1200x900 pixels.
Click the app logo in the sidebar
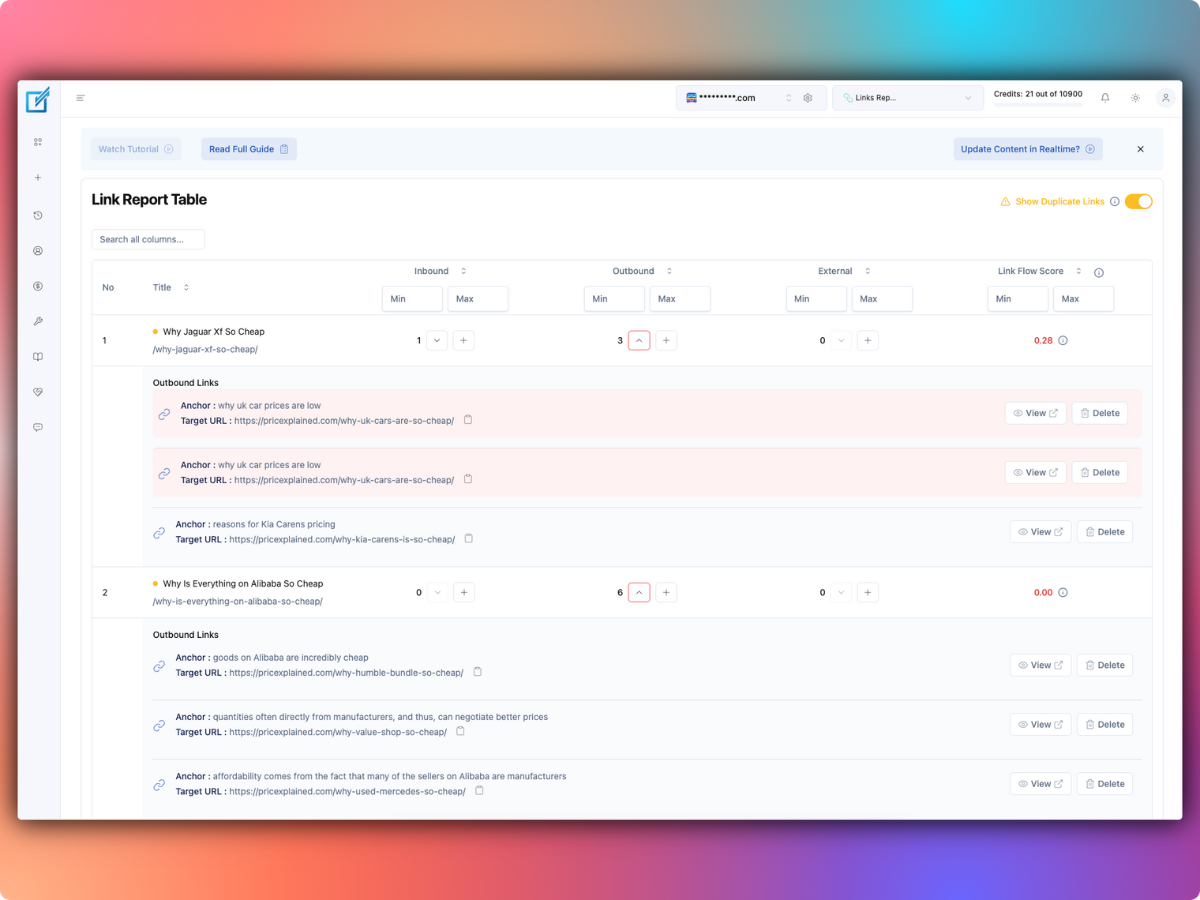coord(37,100)
